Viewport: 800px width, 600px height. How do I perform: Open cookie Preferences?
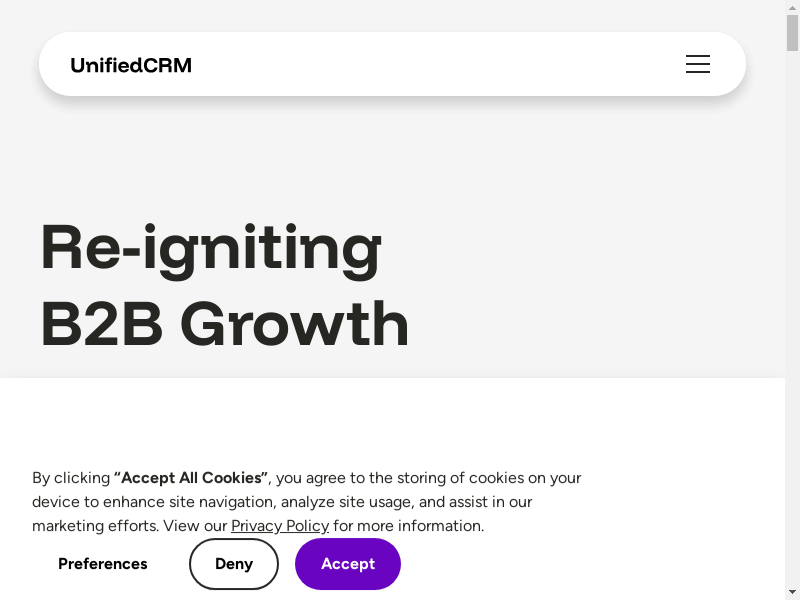click(103, 564)
